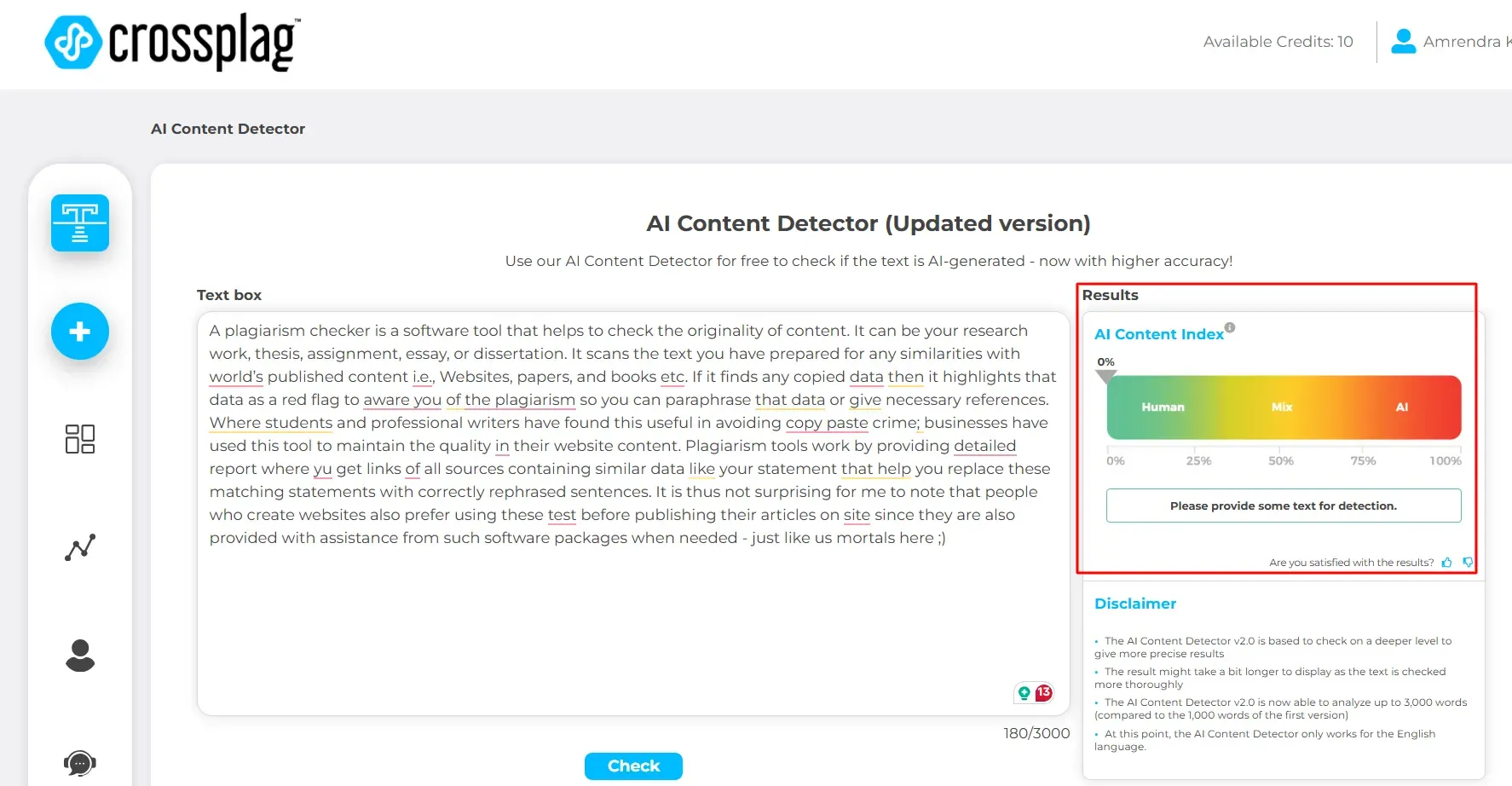
Task: Click the 0% gauge pointer marker
Action: pos(1106,377)
